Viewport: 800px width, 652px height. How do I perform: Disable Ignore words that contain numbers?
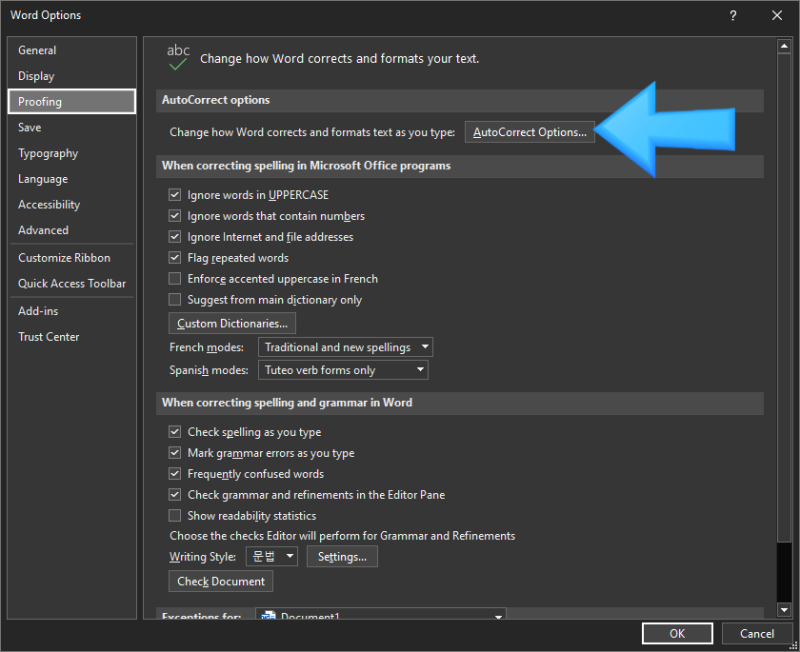[175, 216]
